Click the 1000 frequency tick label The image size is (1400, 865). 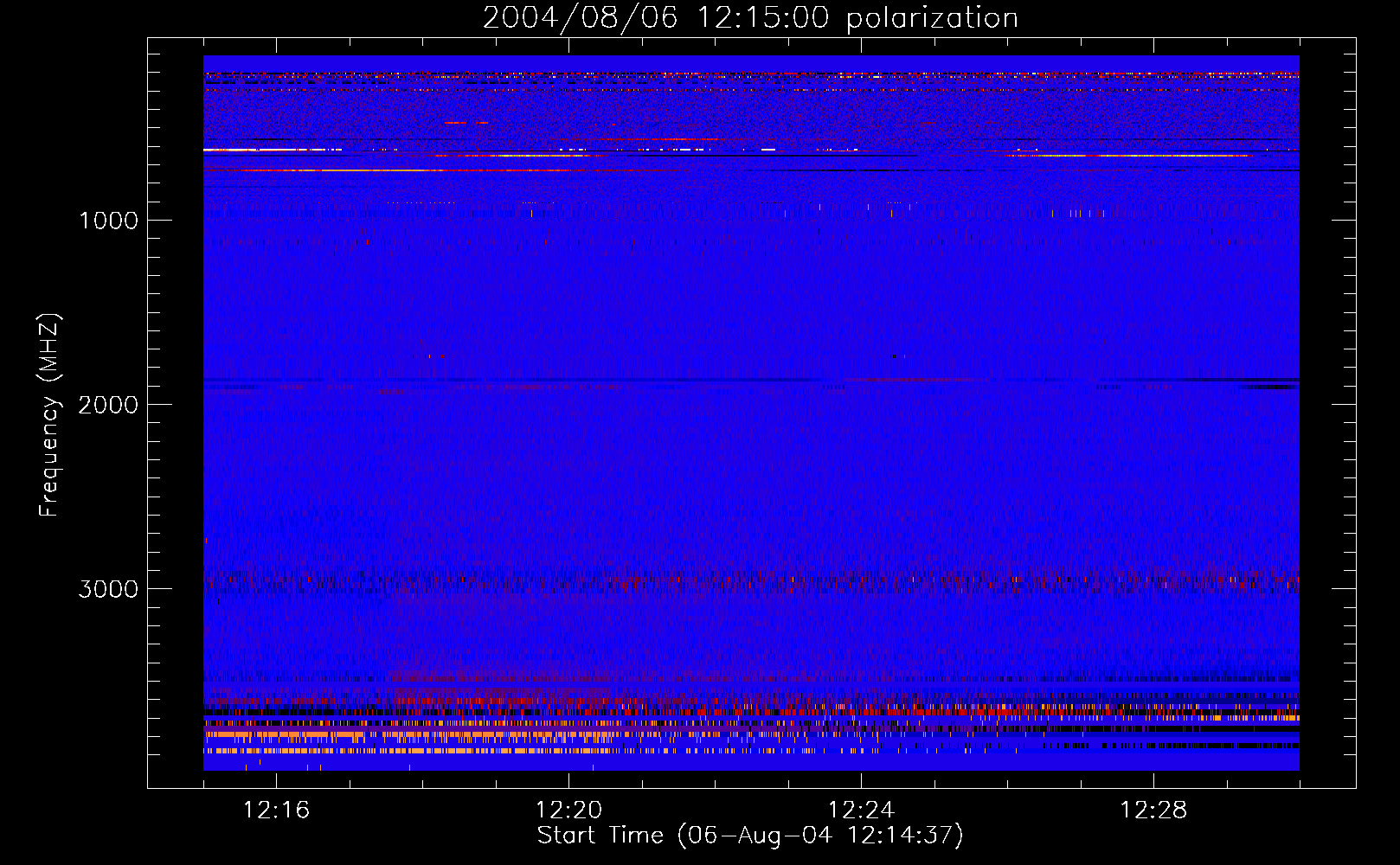tap(109, 221)
